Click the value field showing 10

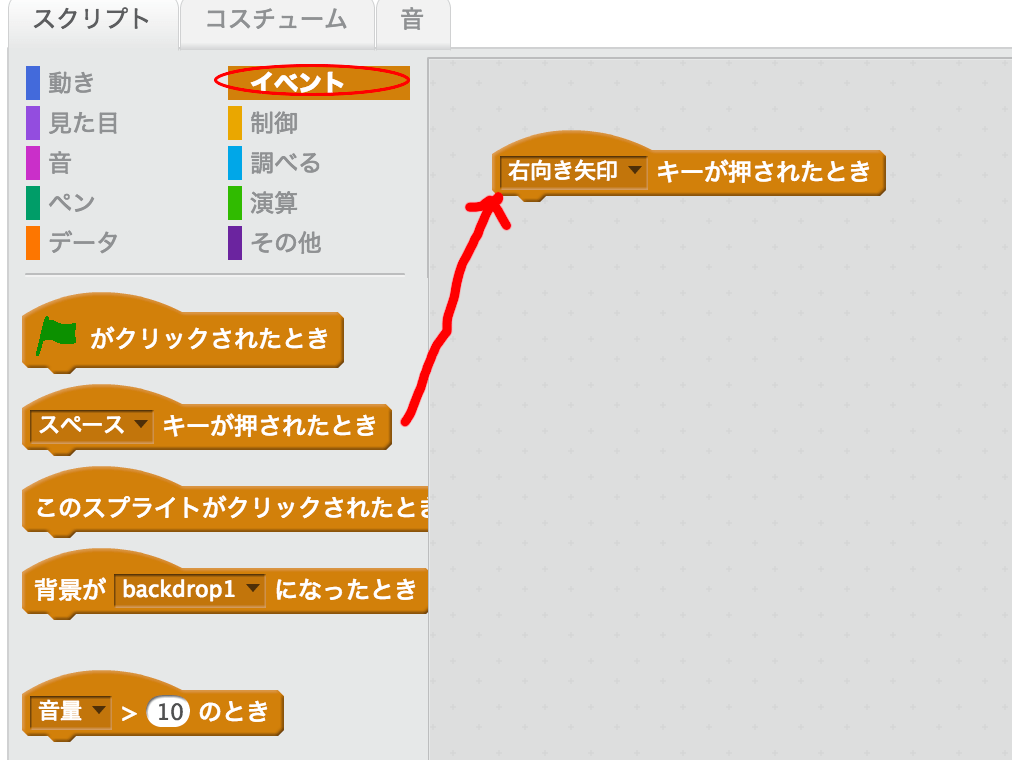(168, 712)
